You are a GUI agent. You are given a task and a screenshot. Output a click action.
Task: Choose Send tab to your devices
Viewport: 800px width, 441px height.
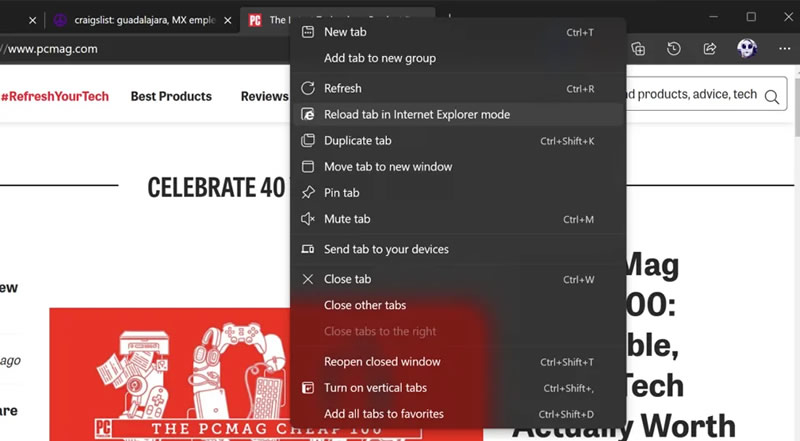386,249
